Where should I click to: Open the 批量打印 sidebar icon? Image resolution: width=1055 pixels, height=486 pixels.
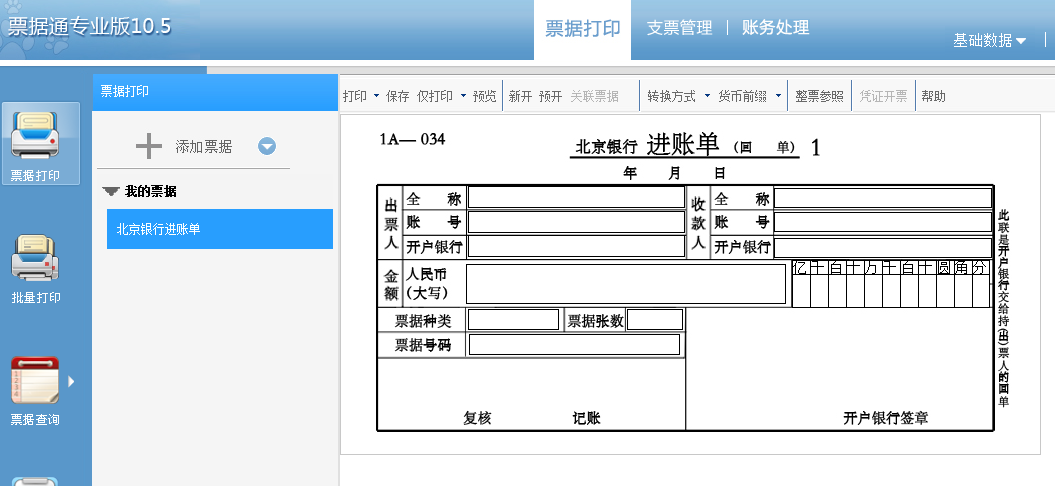35,258
